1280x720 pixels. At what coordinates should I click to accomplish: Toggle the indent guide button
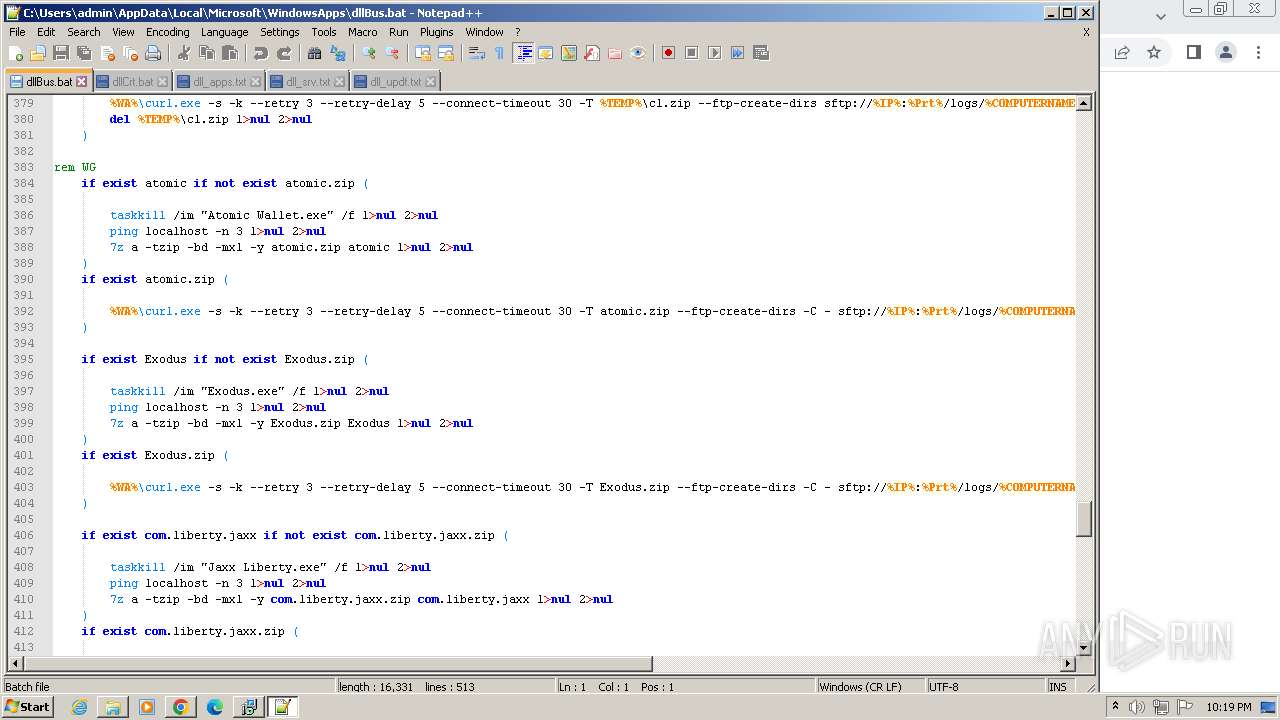(x=523, y=53)
